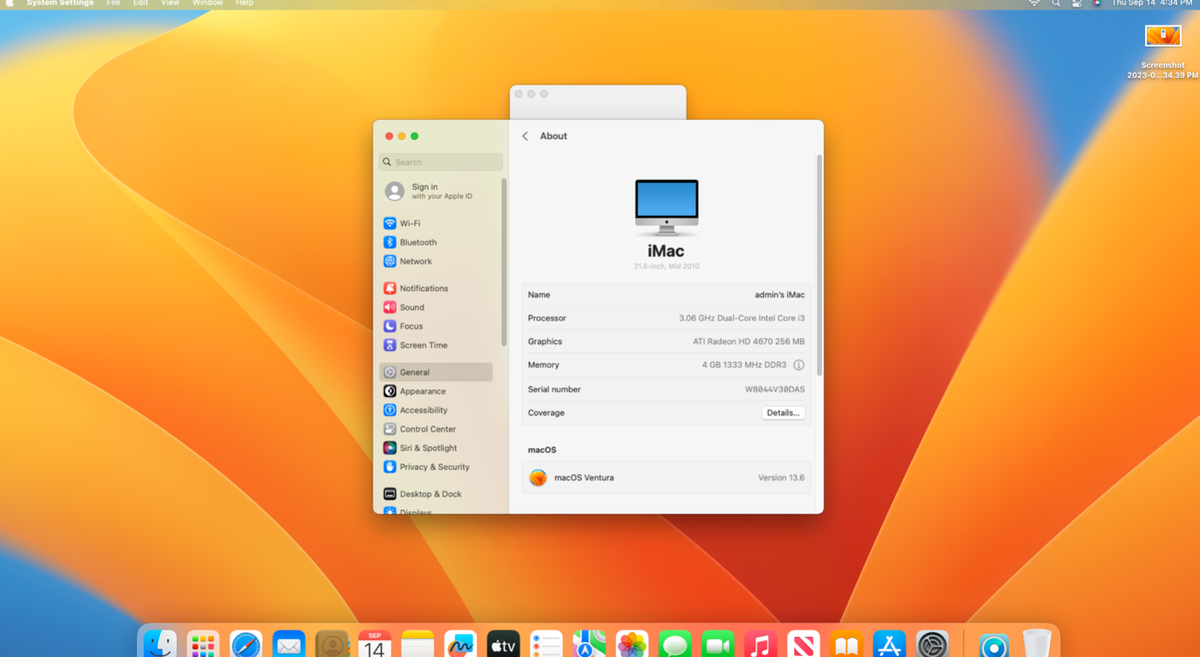
Task: Launch Safari from the Dock
Action: (245, 643)
